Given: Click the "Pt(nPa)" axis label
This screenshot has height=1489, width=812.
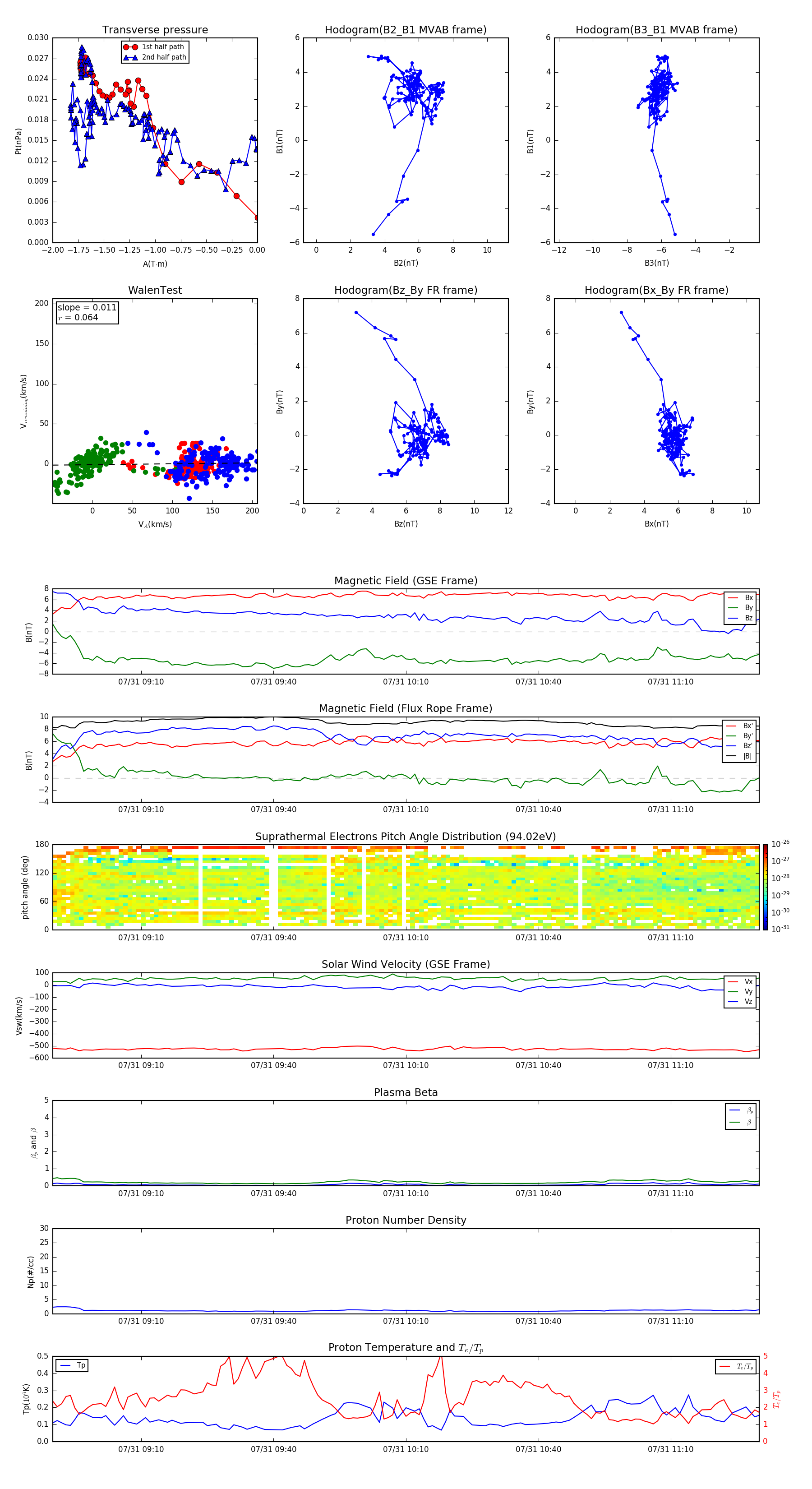Looking at the screenshot, I should click(18, 140).
